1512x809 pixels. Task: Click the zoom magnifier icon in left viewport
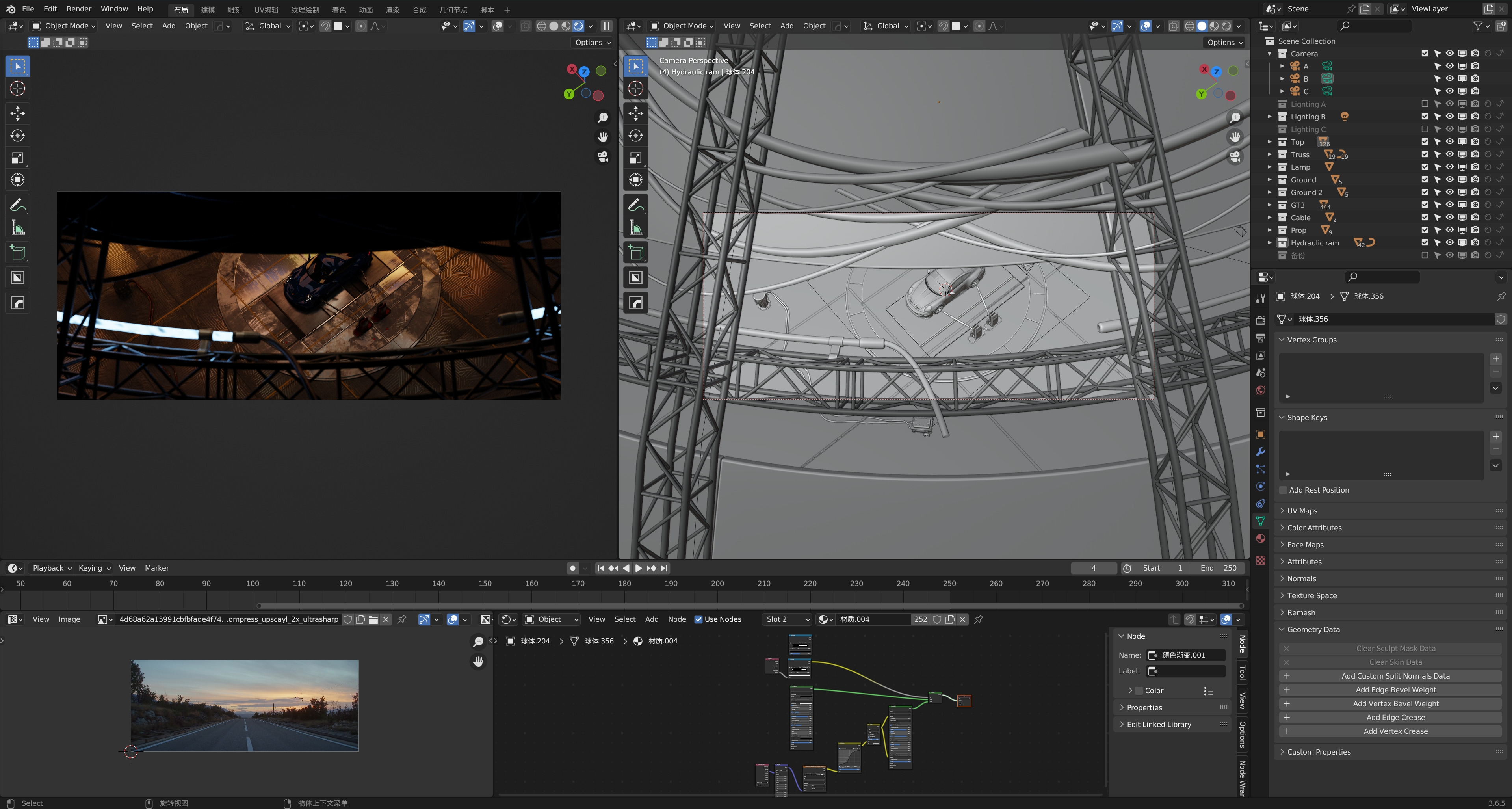[x=603, y=118]
